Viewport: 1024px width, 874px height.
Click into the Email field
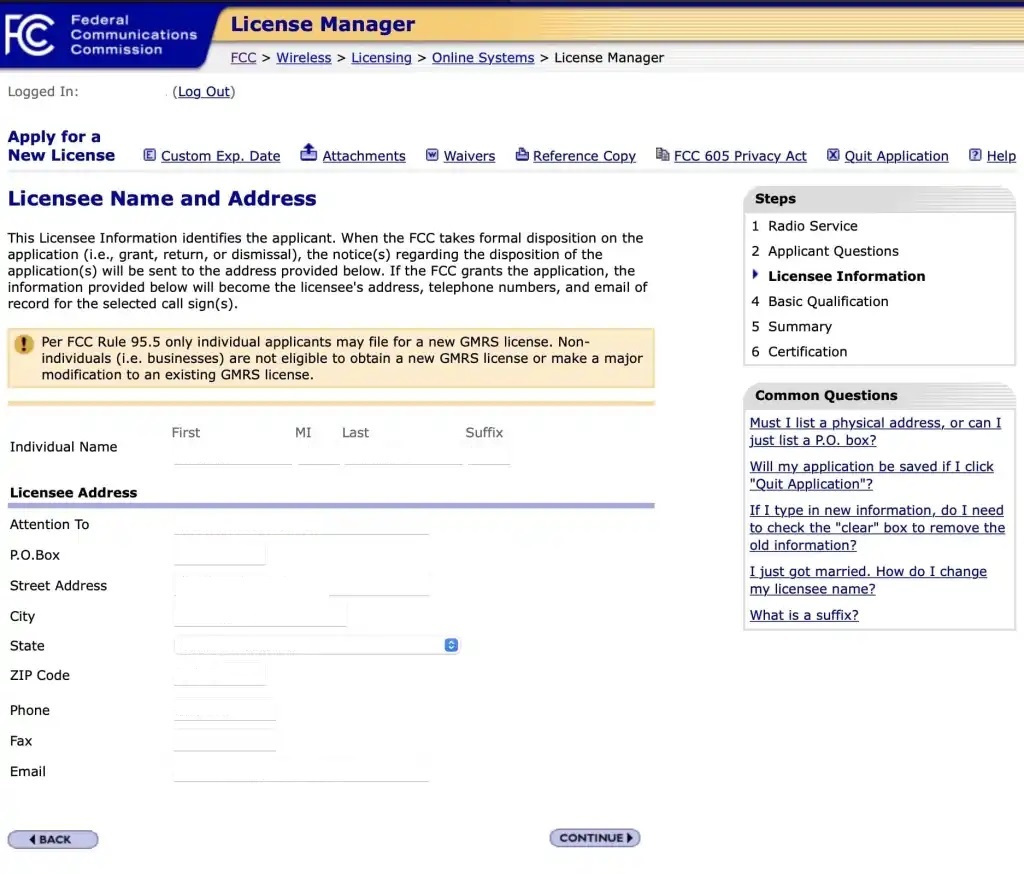pos(300,770)
